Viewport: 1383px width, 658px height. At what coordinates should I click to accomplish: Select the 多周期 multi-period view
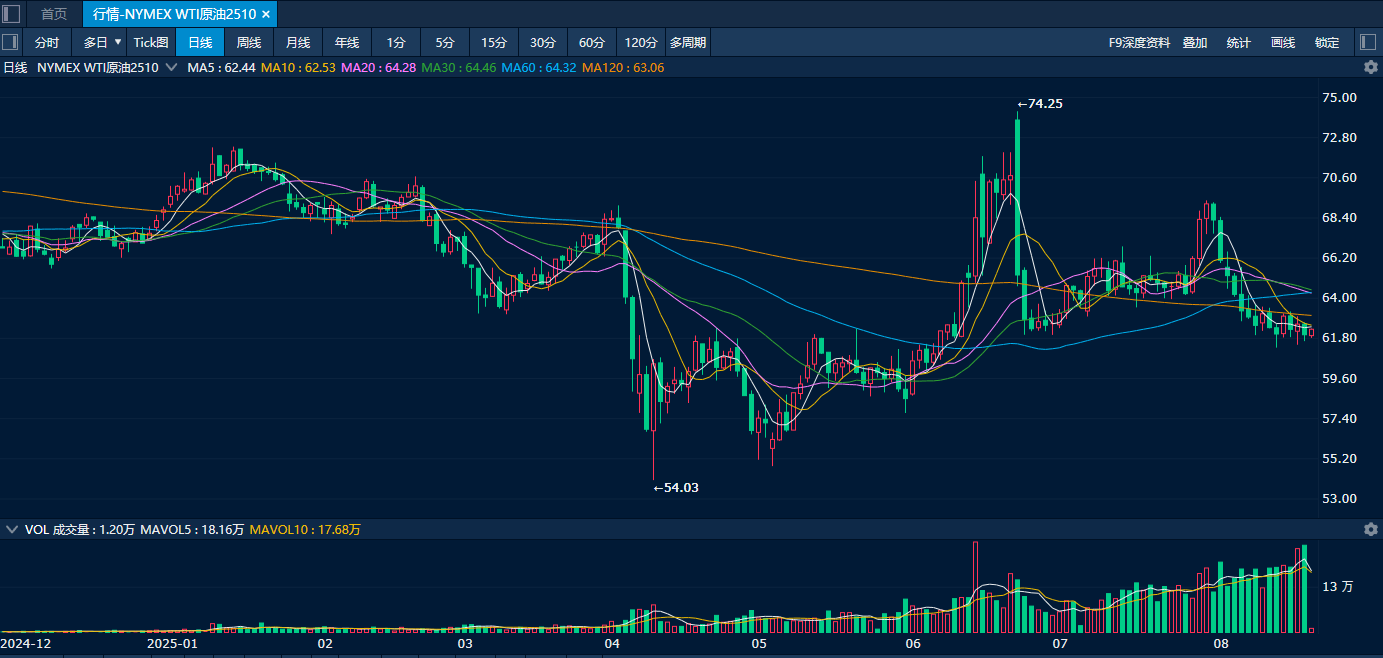coord(688,43)
